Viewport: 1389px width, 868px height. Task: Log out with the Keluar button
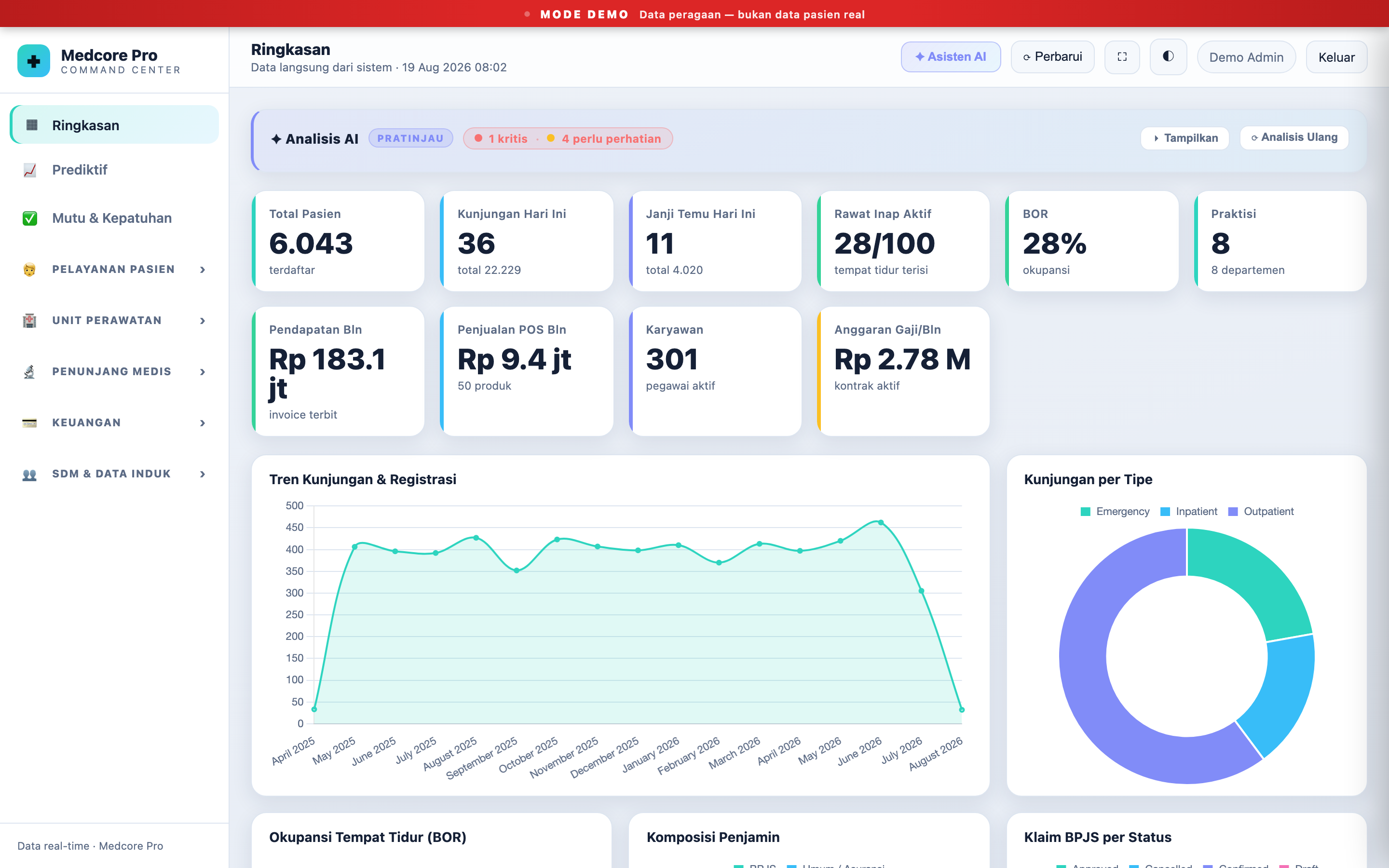coord(1336,57)
